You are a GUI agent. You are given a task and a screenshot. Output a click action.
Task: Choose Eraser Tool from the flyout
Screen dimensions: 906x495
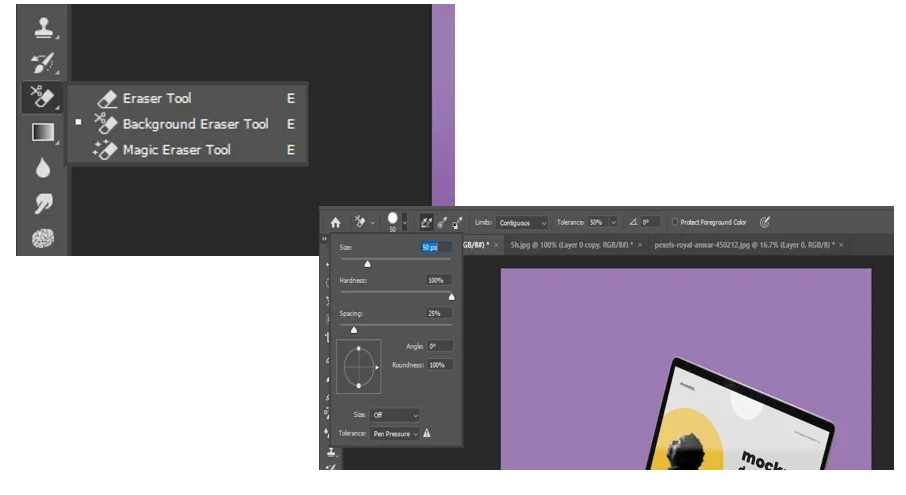(x=188, y=99)
